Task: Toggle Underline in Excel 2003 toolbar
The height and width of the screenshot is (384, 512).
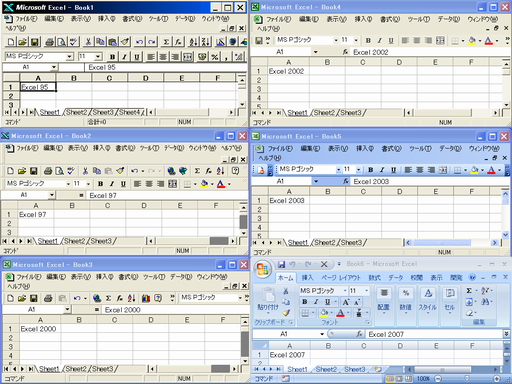Action: click(x=393, y=170)
